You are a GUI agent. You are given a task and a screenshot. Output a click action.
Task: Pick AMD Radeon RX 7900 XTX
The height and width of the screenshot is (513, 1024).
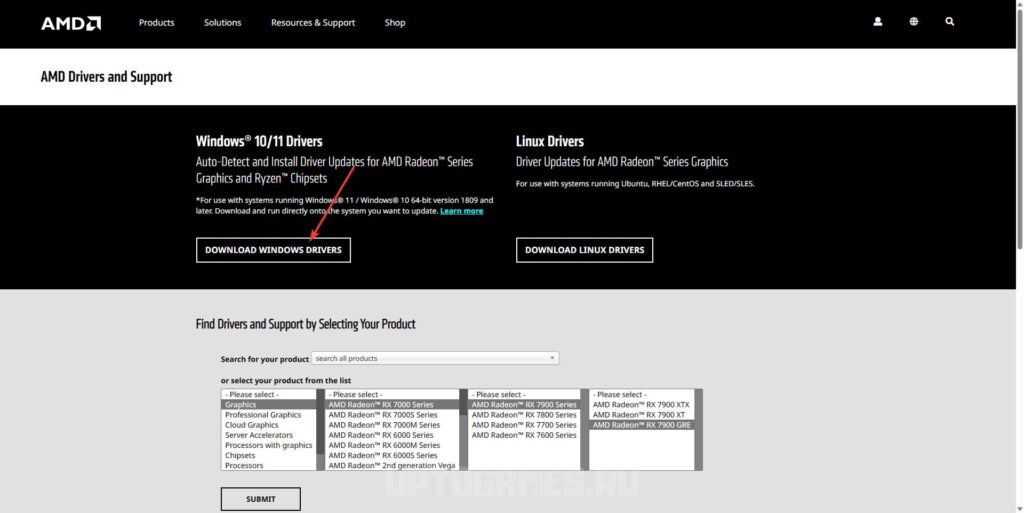(641, 405)
